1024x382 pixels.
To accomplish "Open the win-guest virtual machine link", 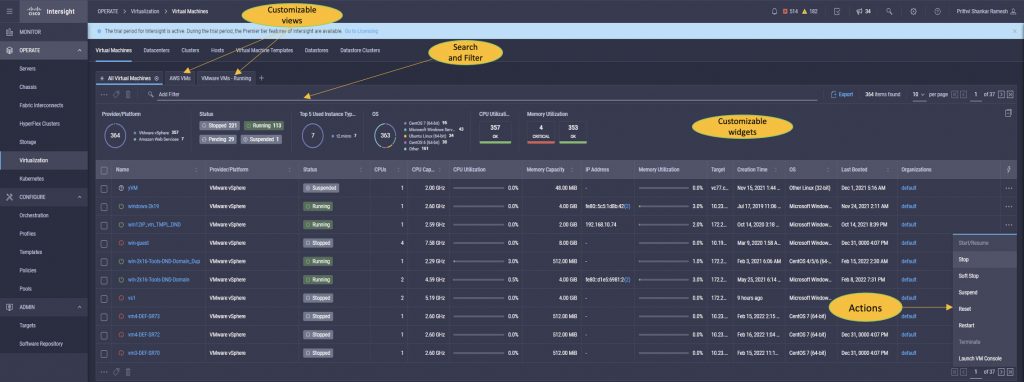I will point(139,243).
